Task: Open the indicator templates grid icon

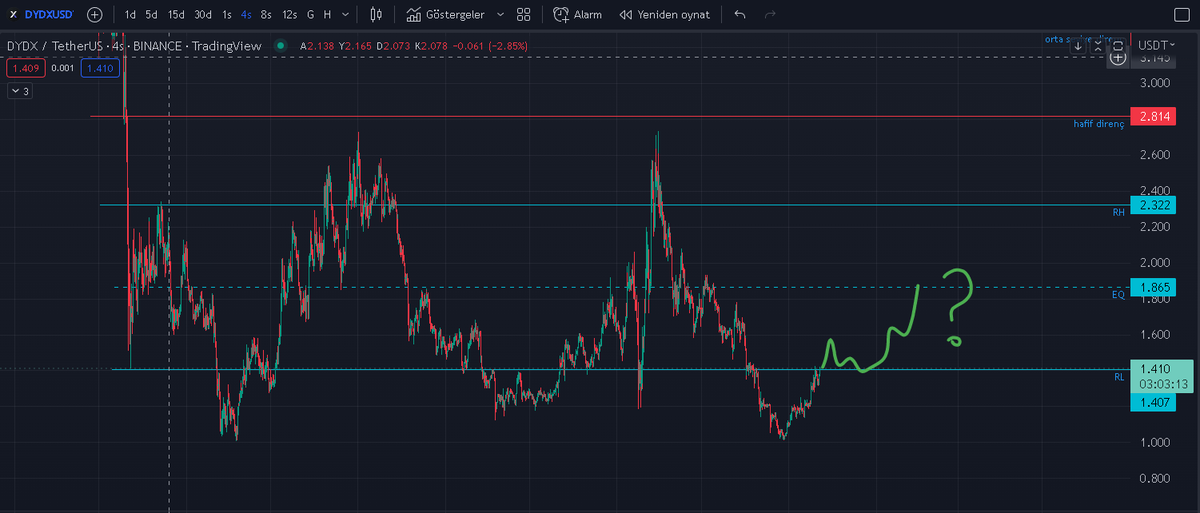Action: (x=524, y=15)
